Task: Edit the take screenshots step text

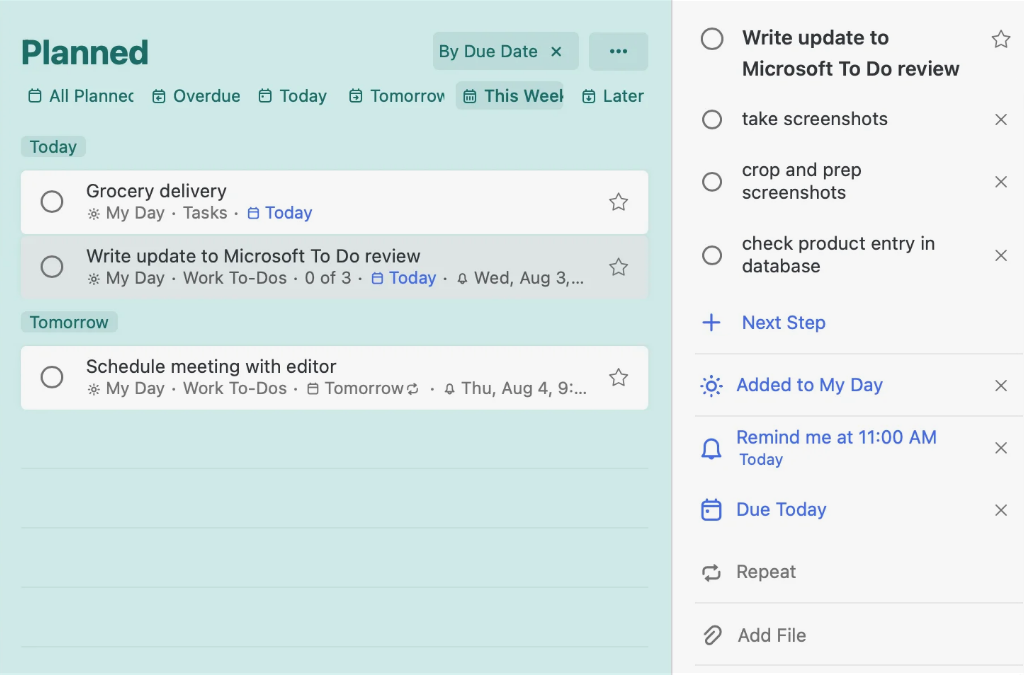Action: (814, 119)
